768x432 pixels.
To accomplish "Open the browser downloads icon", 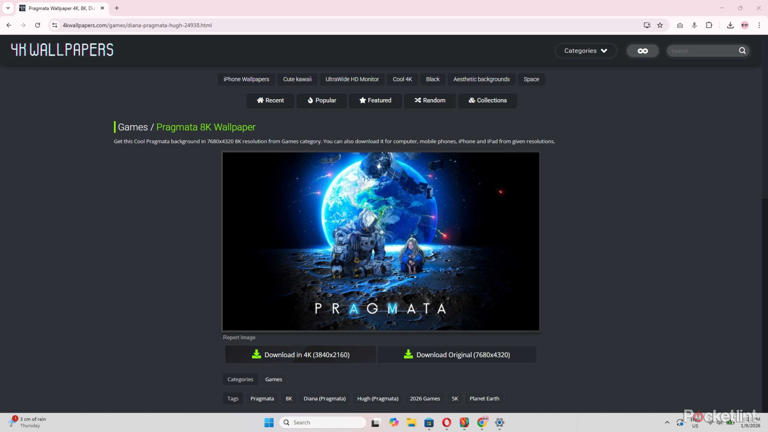I will (x=730, y=25).
